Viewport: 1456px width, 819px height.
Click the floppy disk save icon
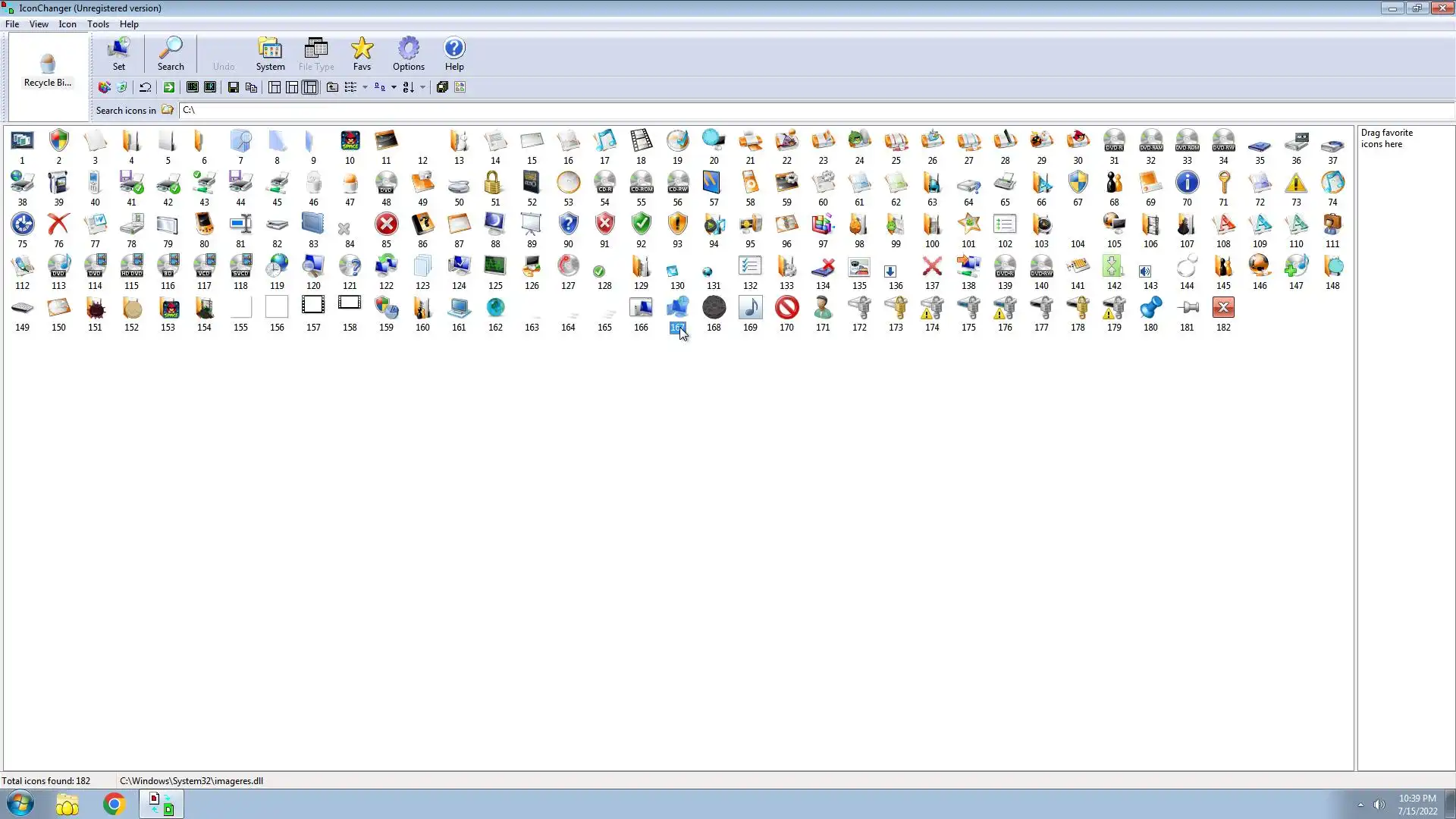(234, 87)
